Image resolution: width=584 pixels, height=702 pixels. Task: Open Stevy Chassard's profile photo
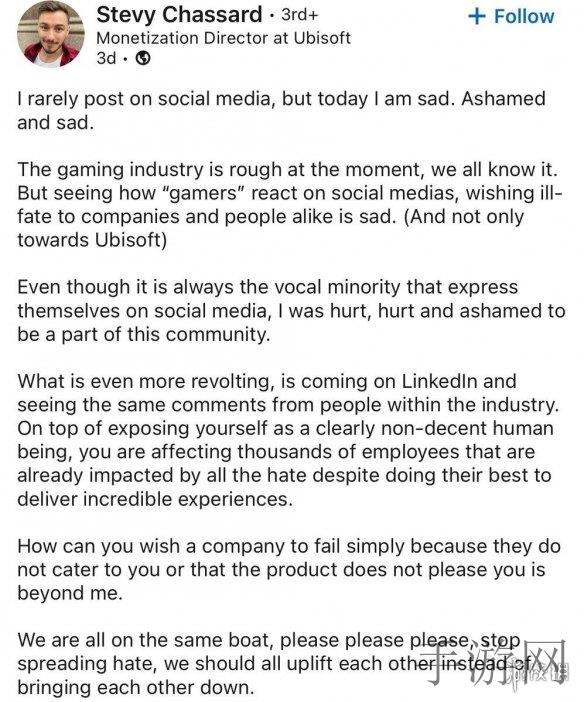point(50,34)
